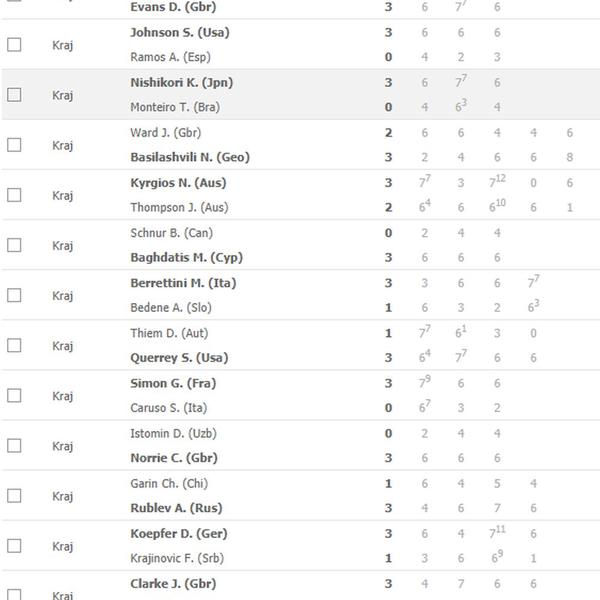
Task: Check the box beside Ward vs Basilashvili
Action: [14, 144]
